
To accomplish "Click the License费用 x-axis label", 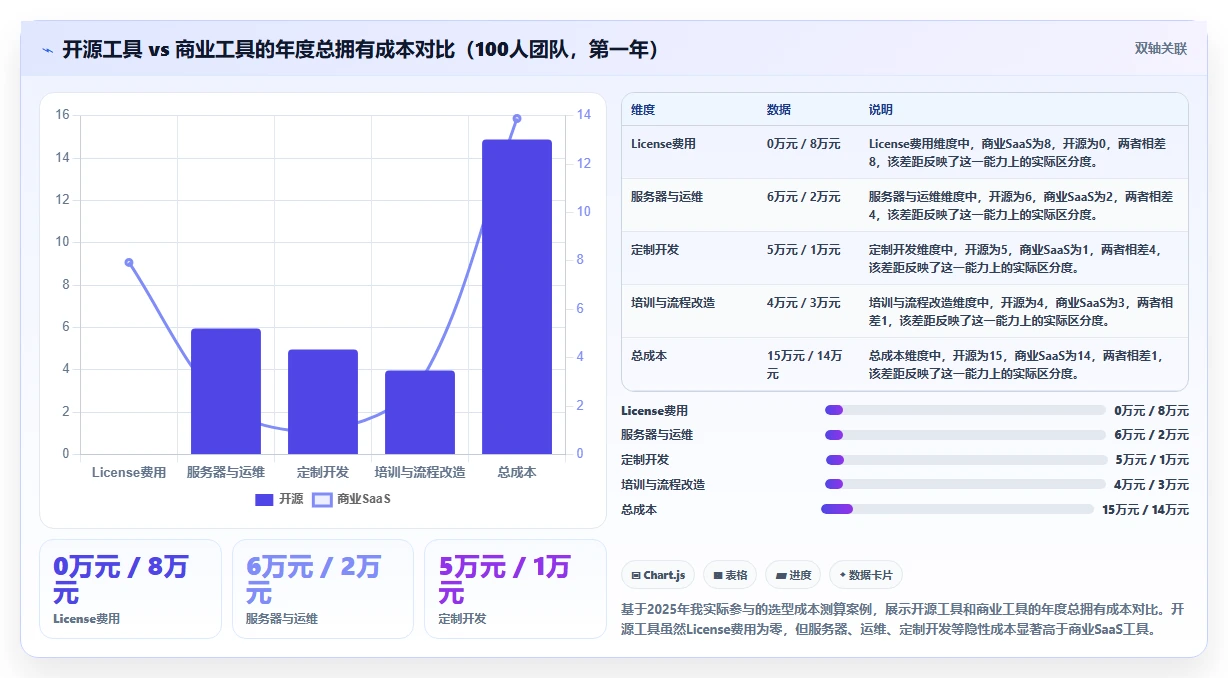I will [x=129, y=473].
